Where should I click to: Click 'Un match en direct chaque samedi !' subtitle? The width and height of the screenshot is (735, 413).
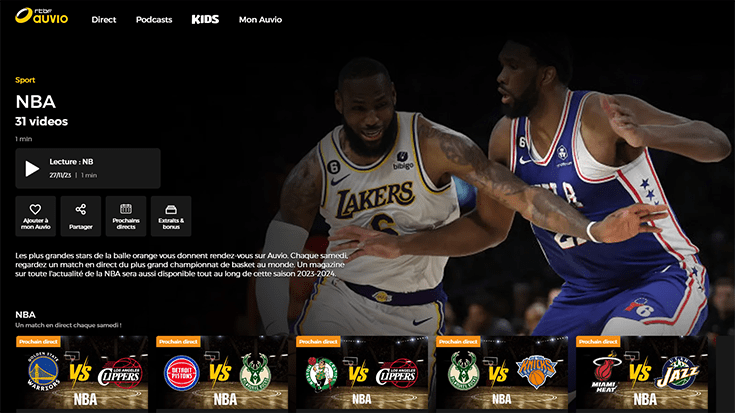[68, 325]
